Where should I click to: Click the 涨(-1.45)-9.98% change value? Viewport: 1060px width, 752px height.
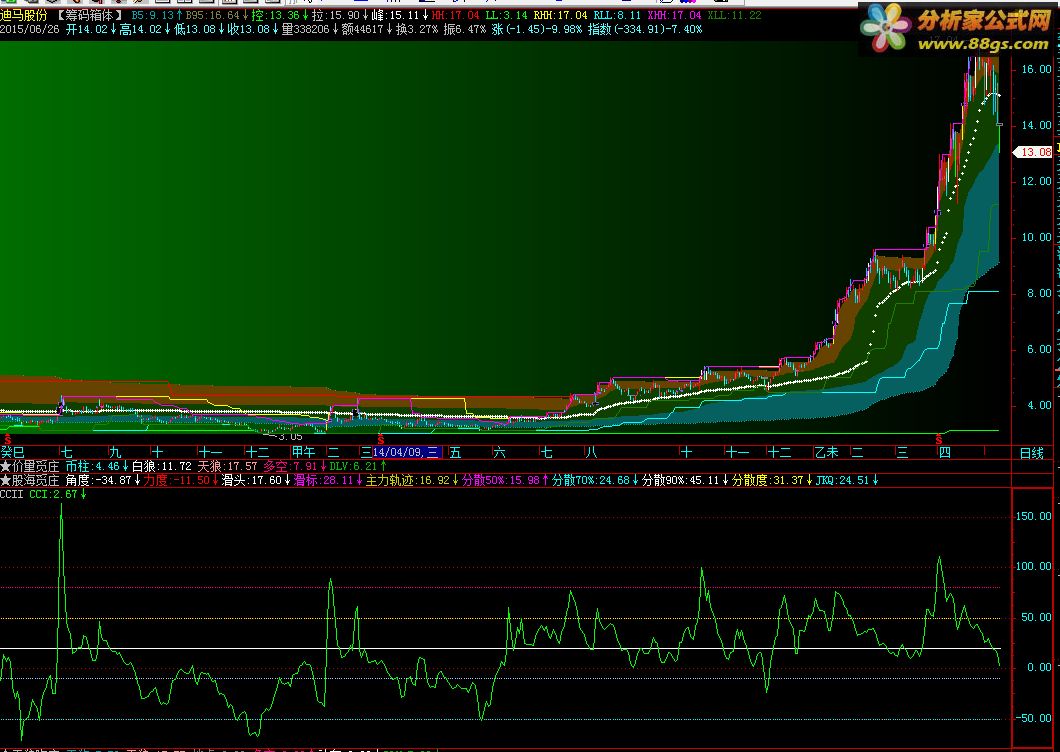point(537,29)
